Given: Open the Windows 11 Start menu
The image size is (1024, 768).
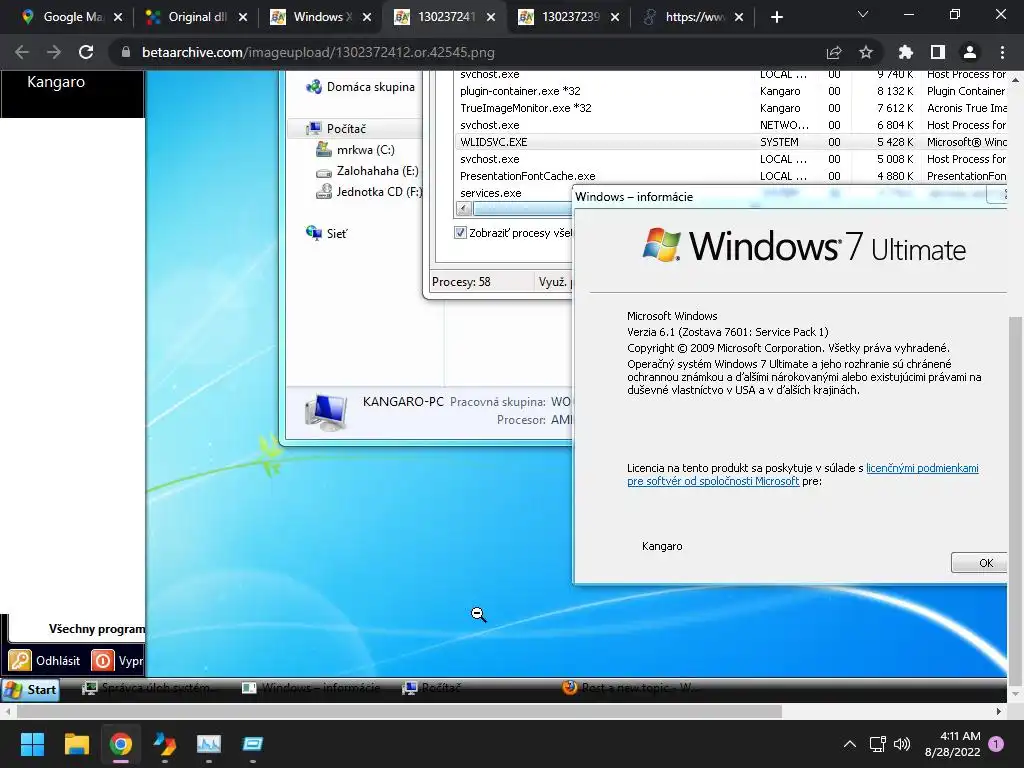Looking at the screenshot, I should point(32,744).
